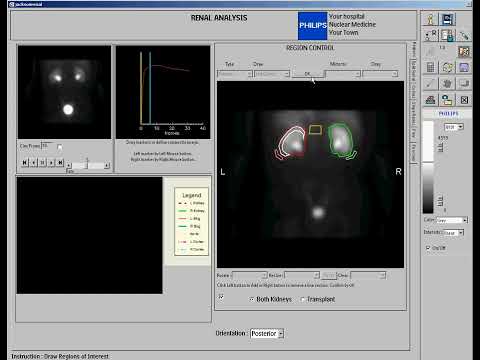Click the blue marker line in the time curve
The width and height of the screenshot is (480, 360).
pyautogui.click(x=150, y=88)
